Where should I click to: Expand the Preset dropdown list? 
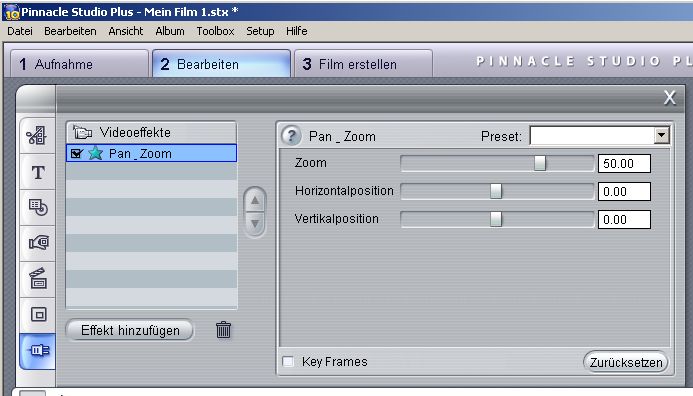point(662,135)
